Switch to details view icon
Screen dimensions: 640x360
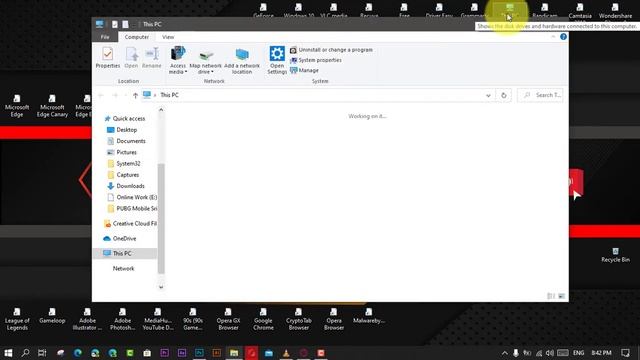tap(551, 296)
